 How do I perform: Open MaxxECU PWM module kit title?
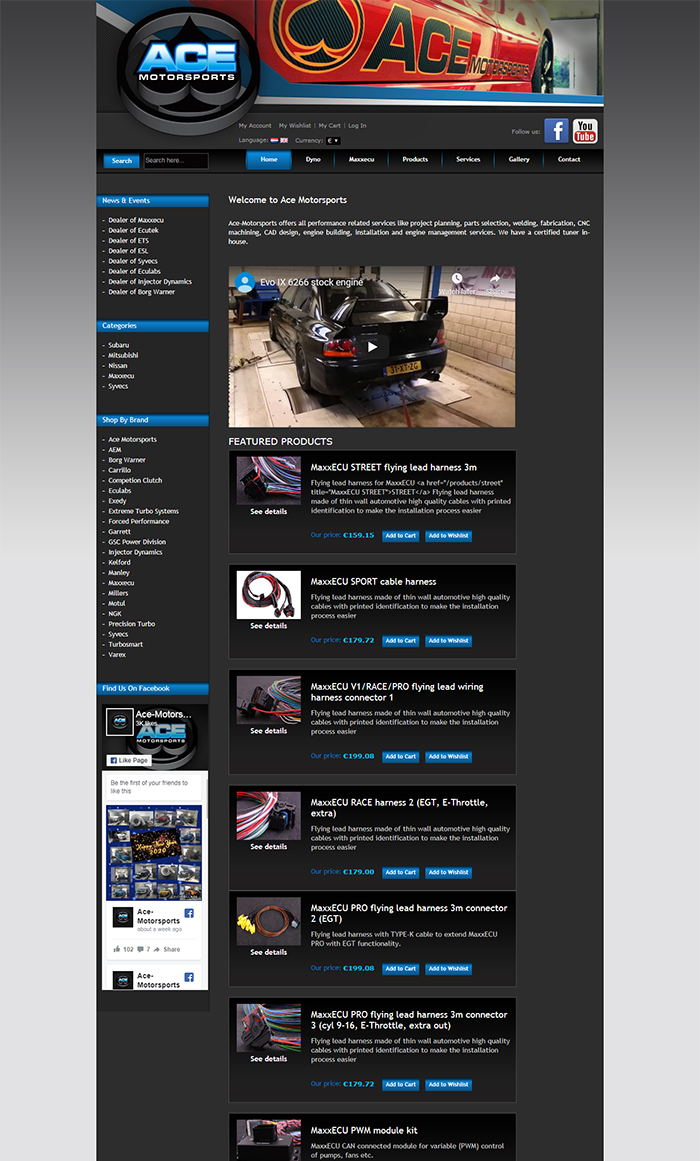click(364, 1131)
